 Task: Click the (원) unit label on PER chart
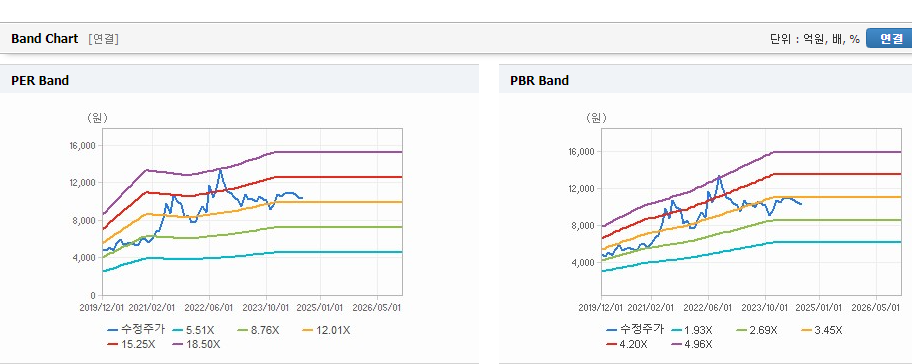pos(97,118)
